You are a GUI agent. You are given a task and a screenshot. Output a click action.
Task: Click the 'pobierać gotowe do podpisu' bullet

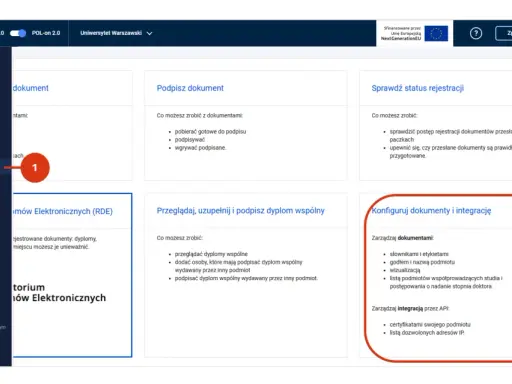point(210,132)
